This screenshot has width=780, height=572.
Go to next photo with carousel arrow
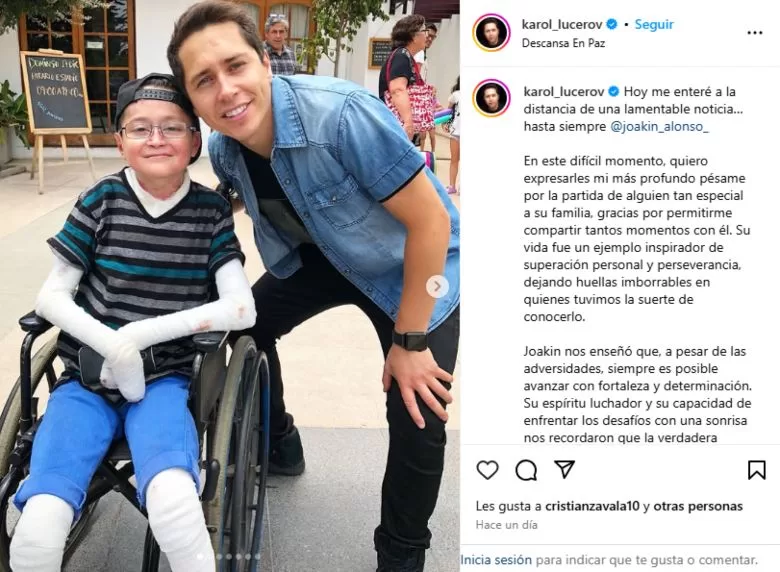pyautogui.click(x=437, y=286)
